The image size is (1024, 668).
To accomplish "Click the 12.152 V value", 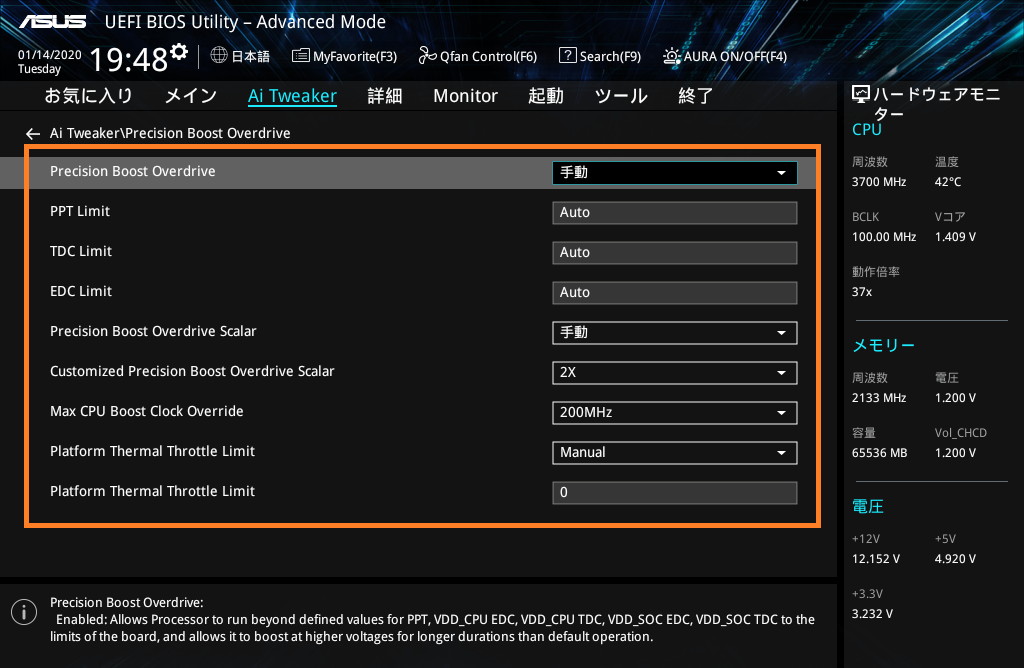I will click(876, 558).
